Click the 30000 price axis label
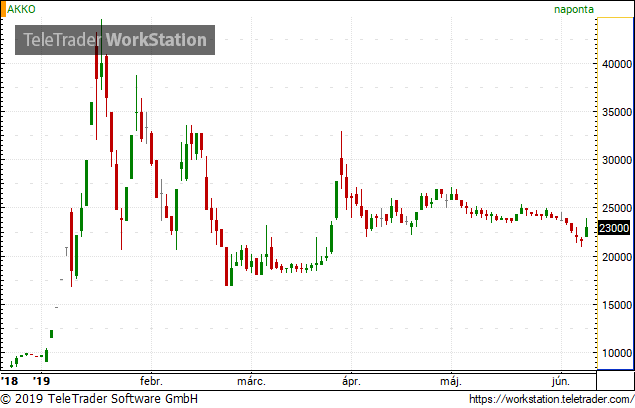635x408 pixels. click(617, 160)
